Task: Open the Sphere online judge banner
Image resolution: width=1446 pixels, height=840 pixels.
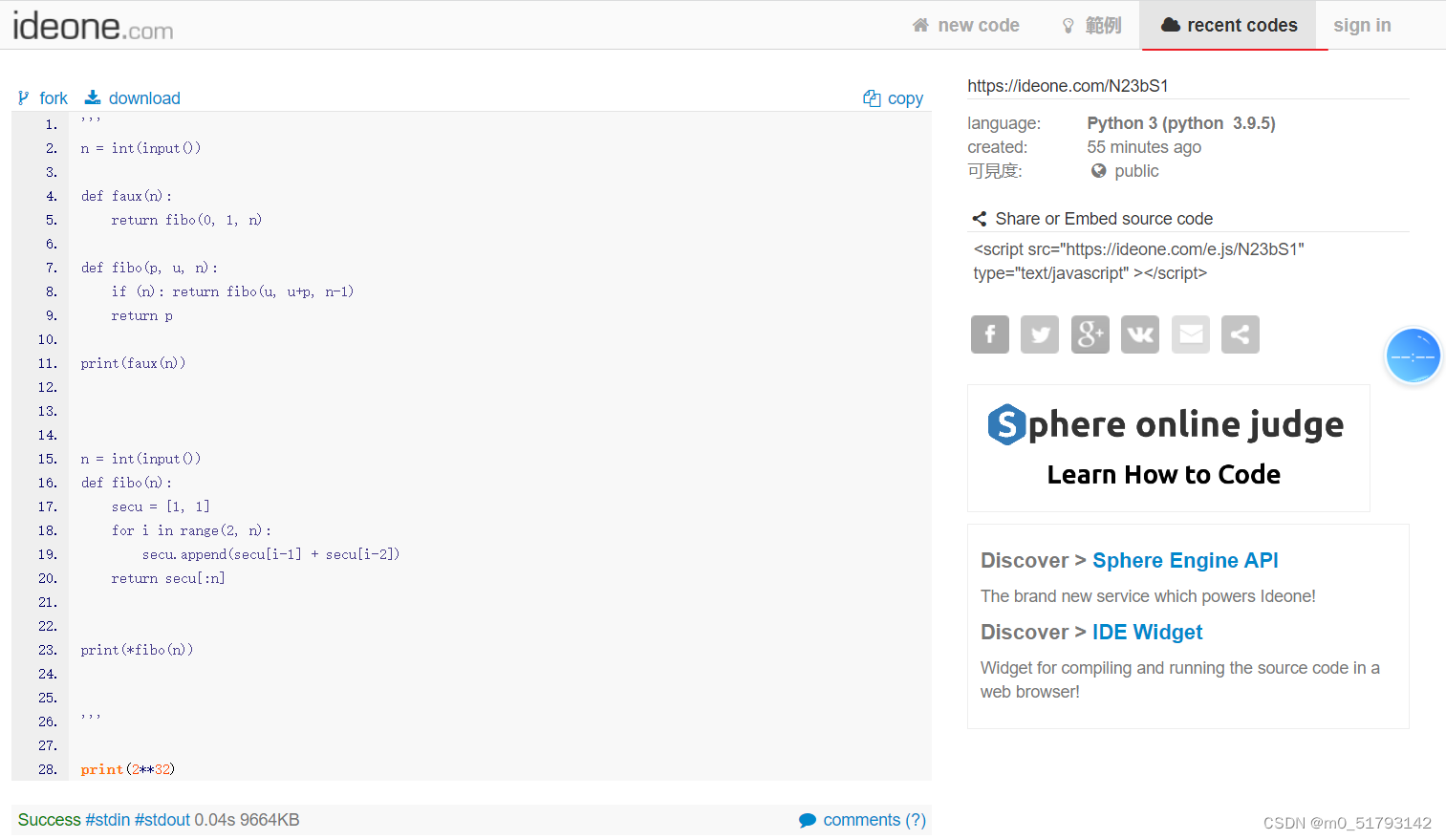Action: pyautogui.click(x=1169, y=448)
